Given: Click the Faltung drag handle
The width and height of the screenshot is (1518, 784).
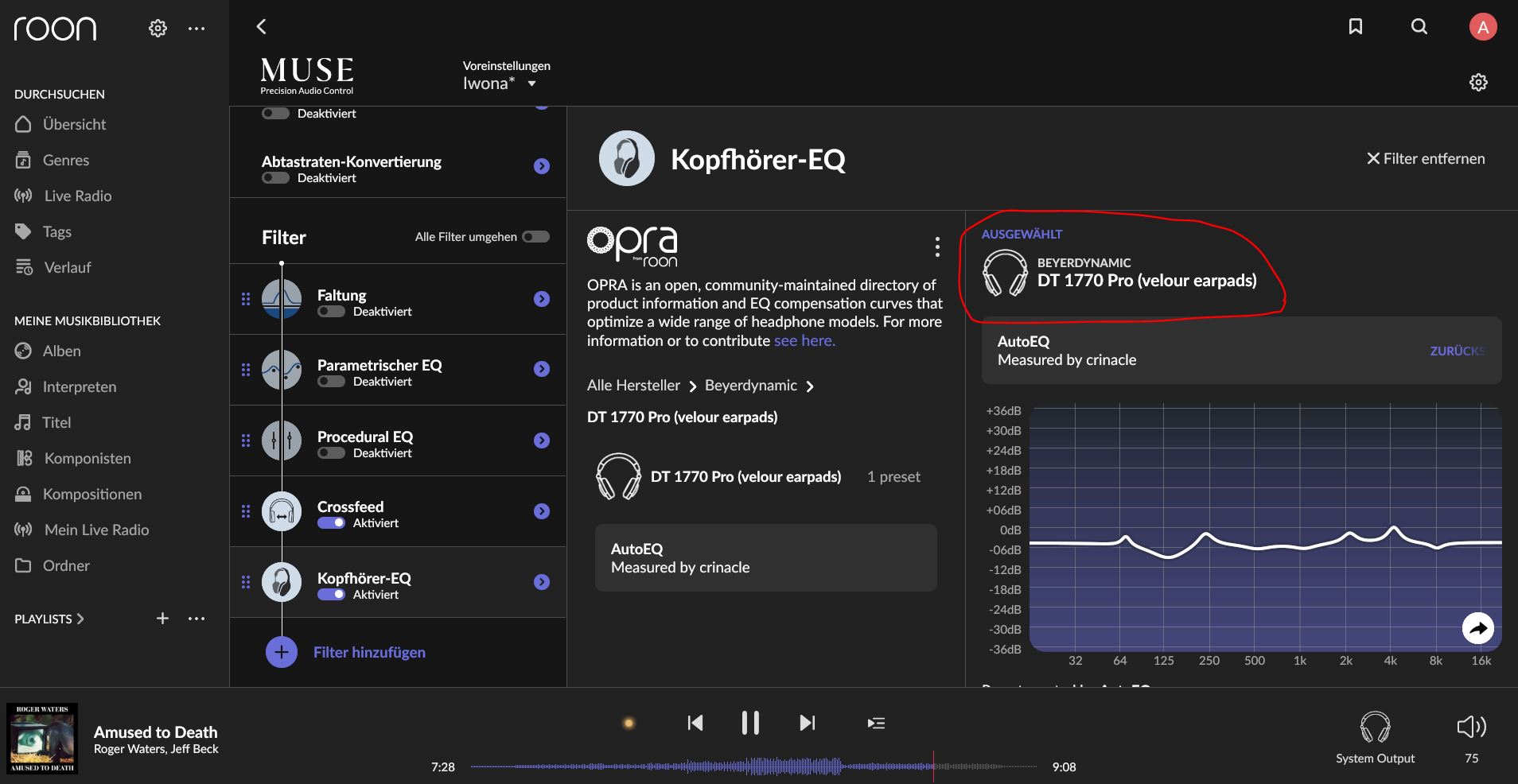Looking at the screenshot, I should click(x=246, y=299).
